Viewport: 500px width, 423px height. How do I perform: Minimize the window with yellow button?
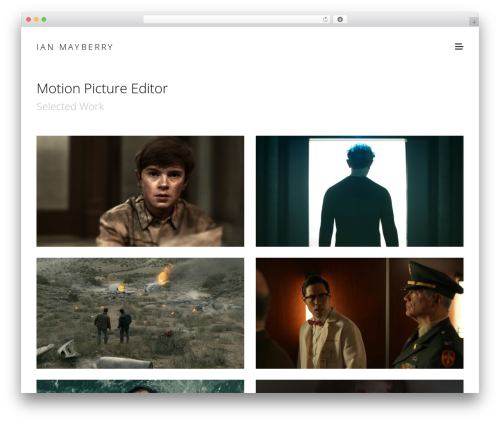click(x=36, y=19)
